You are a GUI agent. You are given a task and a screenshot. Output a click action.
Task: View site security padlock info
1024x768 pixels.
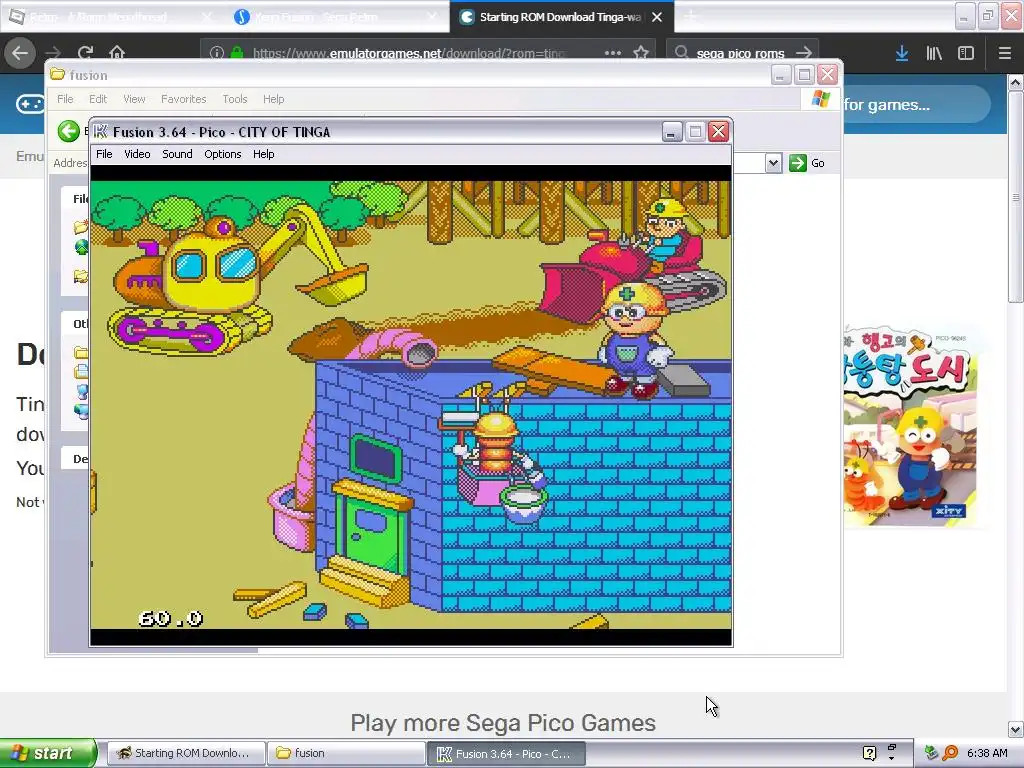237,53
